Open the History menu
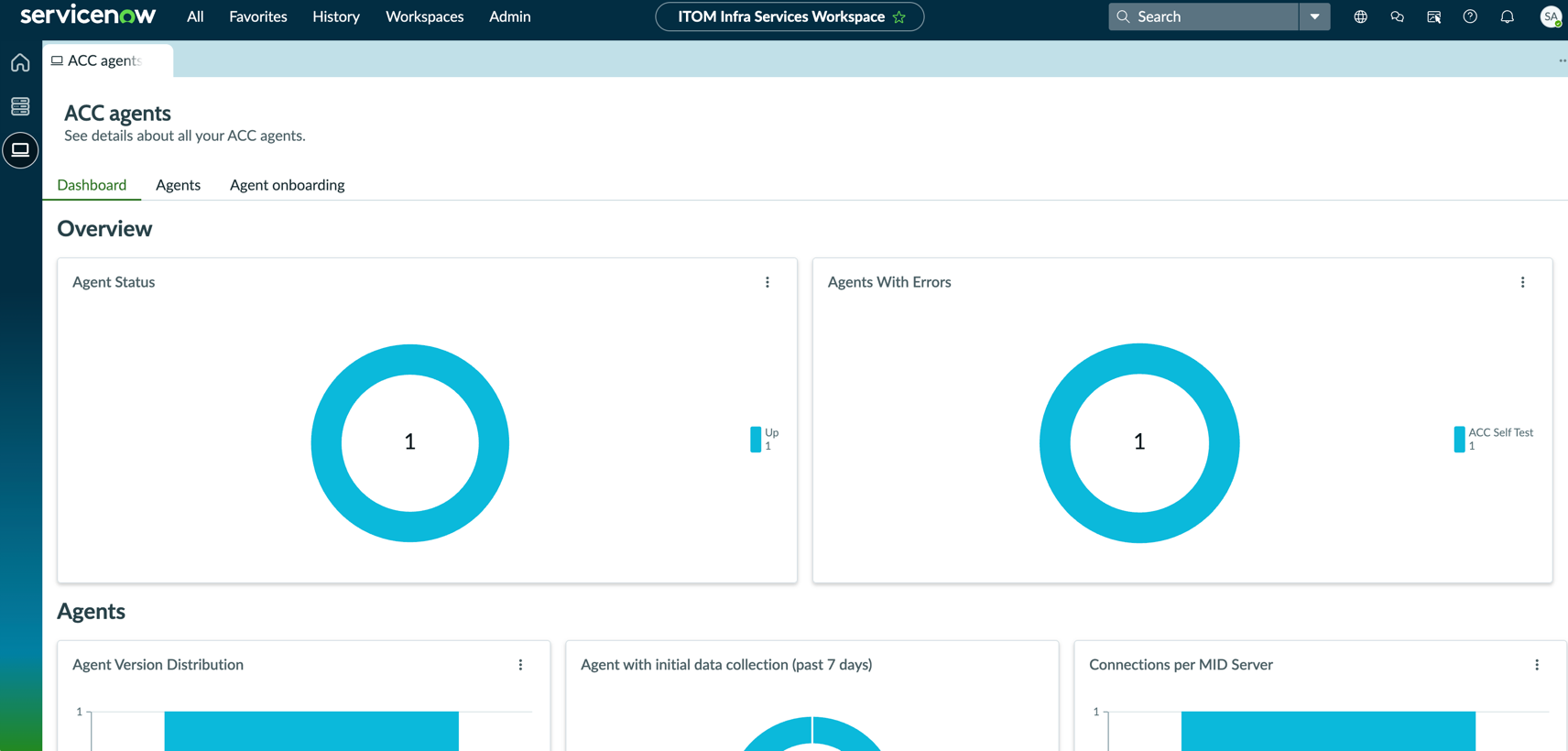 point(336,16)
